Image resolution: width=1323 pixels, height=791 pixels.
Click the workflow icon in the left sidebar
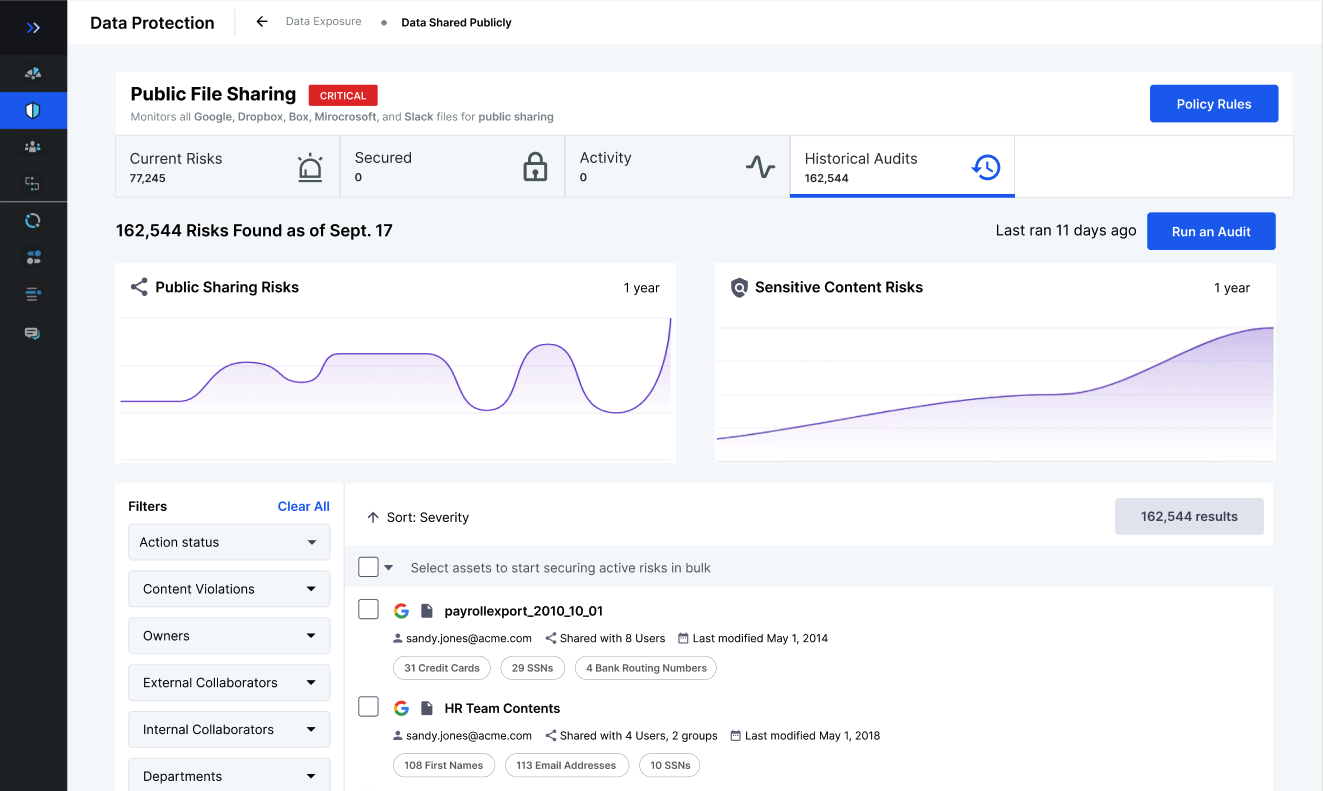click(33, 183)
